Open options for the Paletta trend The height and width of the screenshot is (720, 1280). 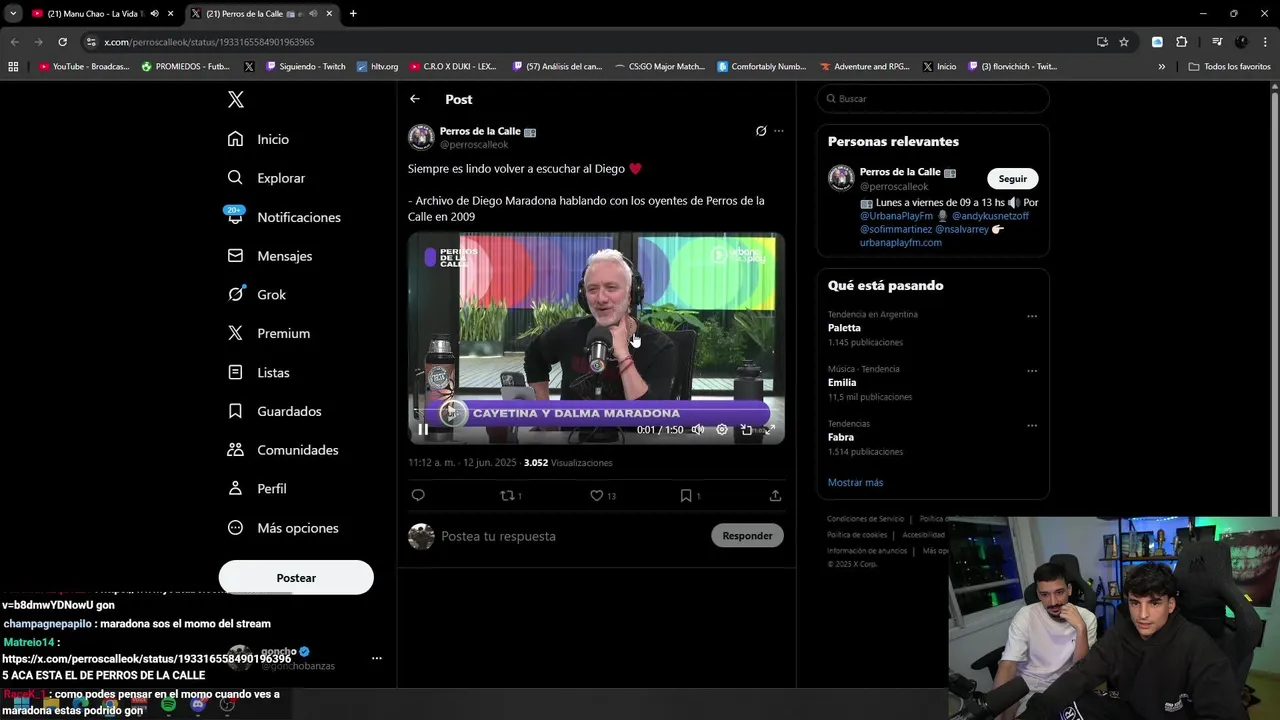[x=1032, y=316]
